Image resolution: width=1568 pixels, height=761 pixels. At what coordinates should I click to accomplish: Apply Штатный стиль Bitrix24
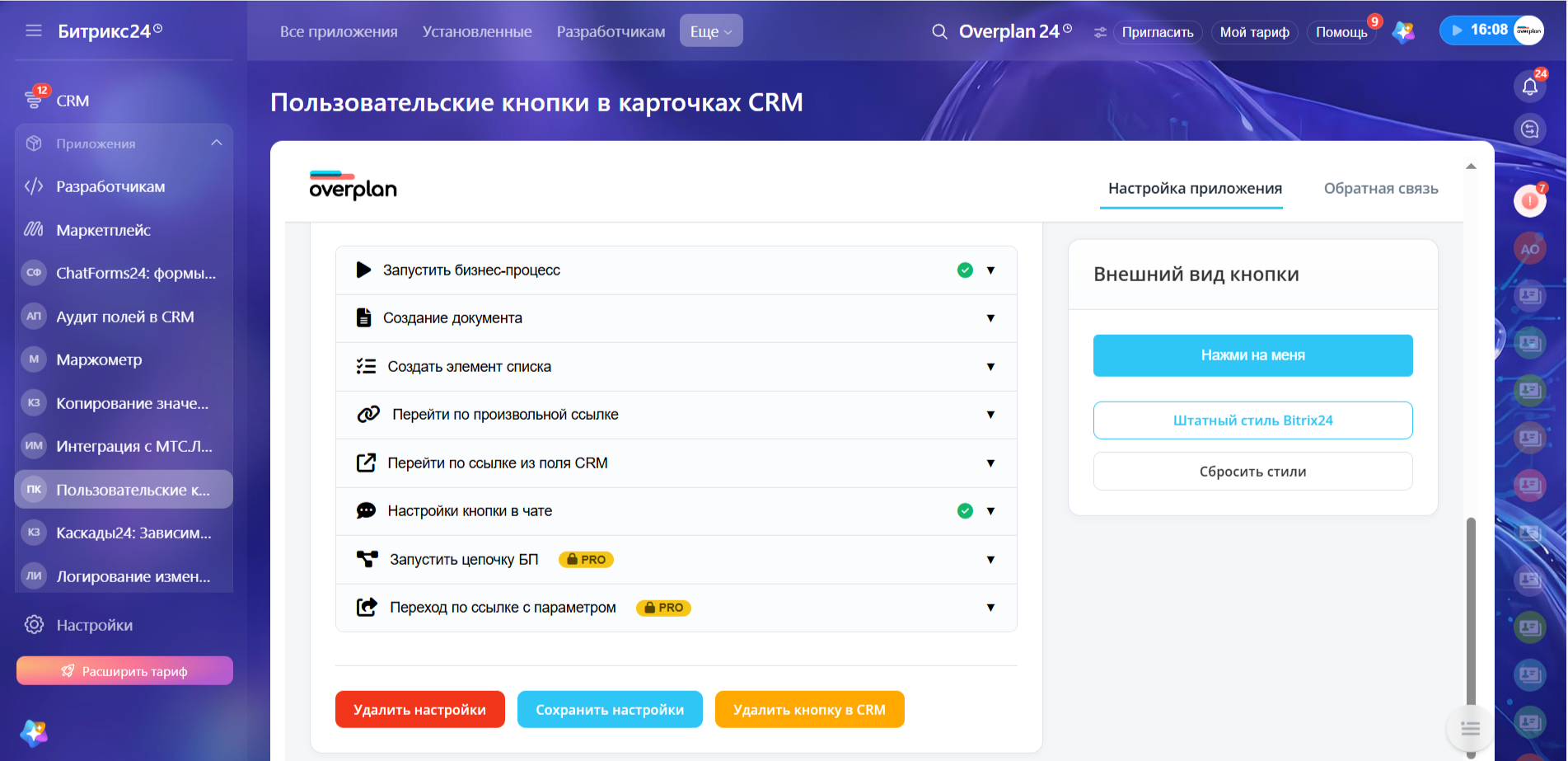[1253, 420]
